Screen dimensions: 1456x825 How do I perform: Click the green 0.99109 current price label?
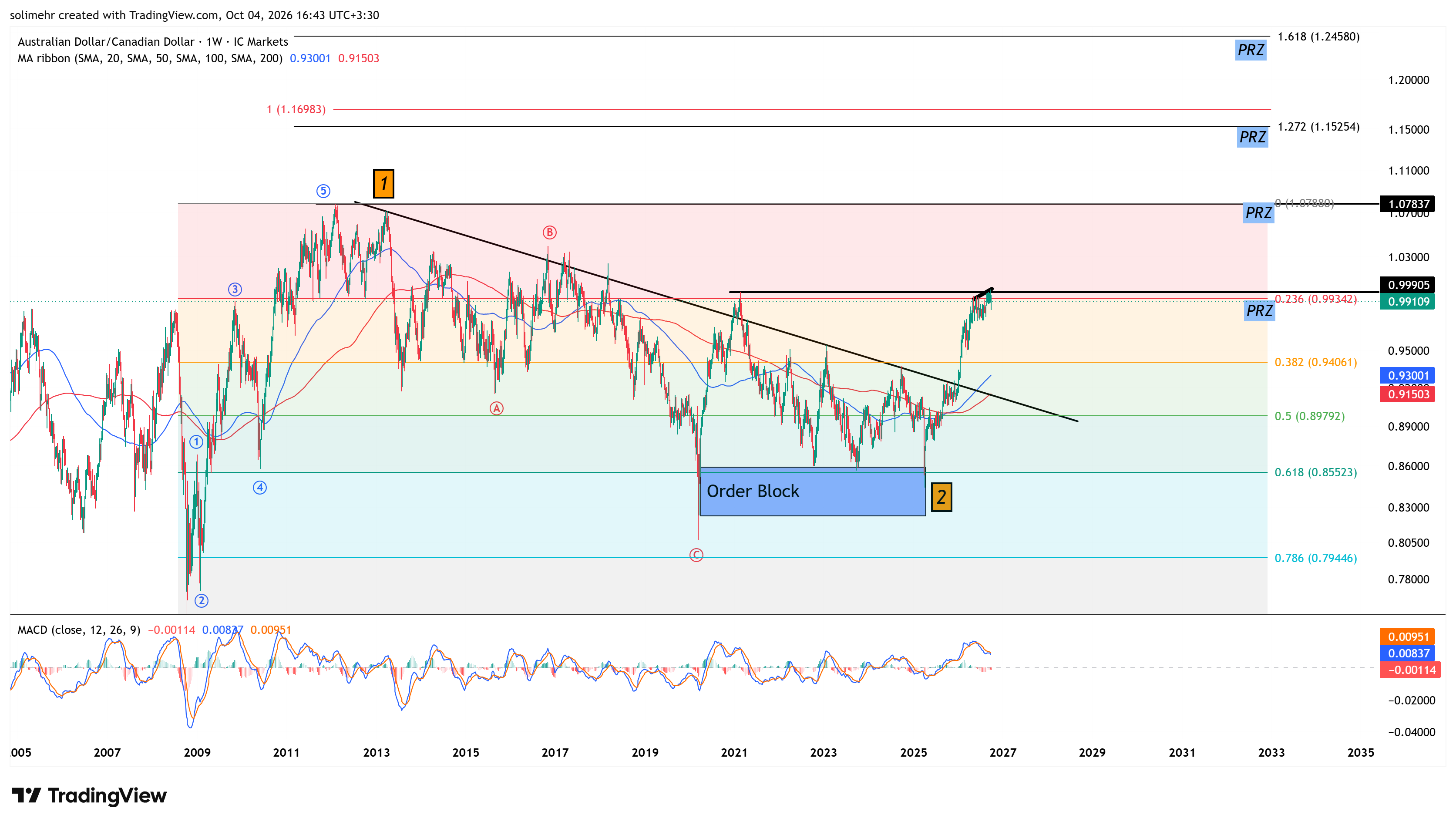click(1407, 301)
